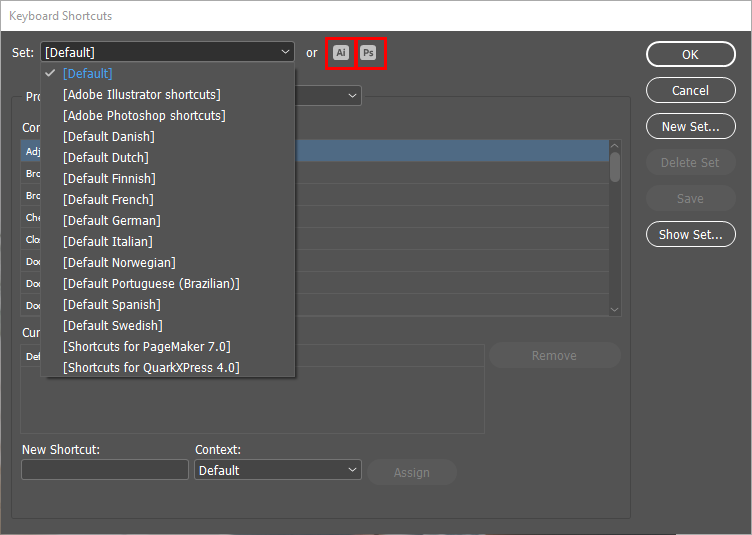752x535 pixels.
Task: Click the Save button
Action: coord(691,198)
